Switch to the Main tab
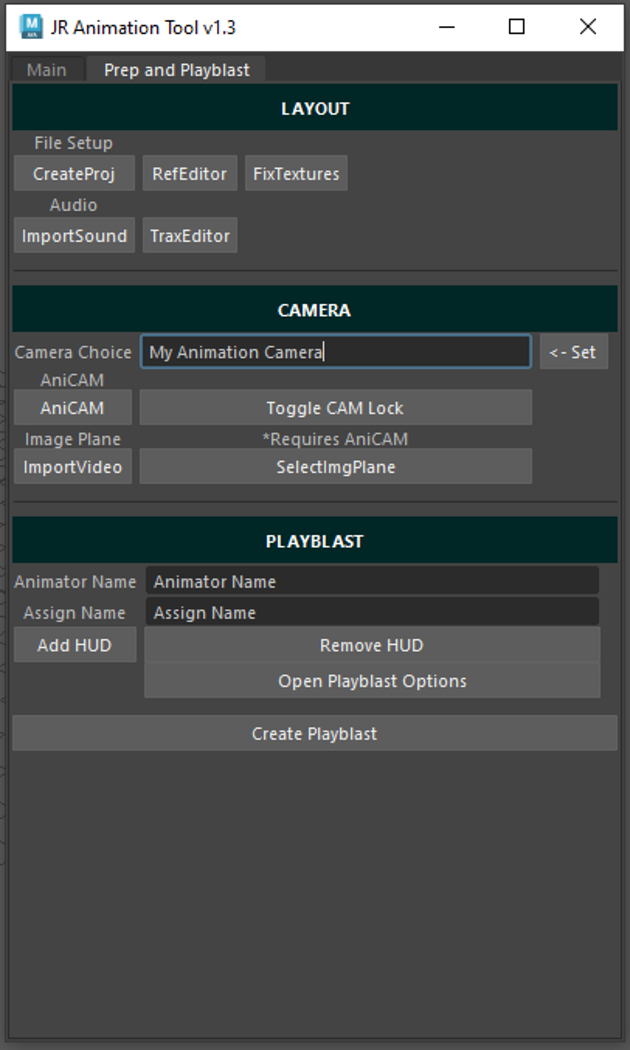Image resolution: width=630 pixels, height=1050 pixels. coord(46,70)
